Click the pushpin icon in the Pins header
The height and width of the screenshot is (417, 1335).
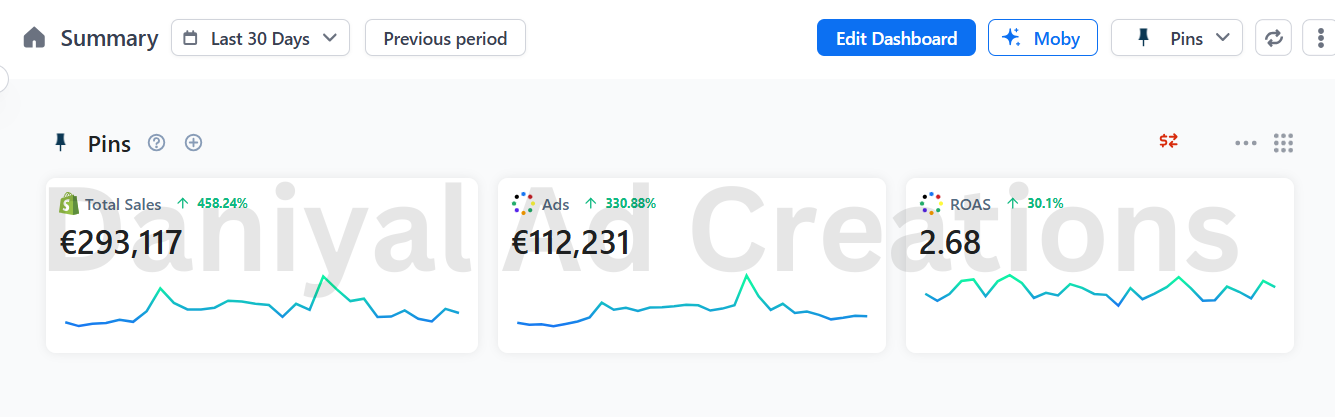pos(61,143)
